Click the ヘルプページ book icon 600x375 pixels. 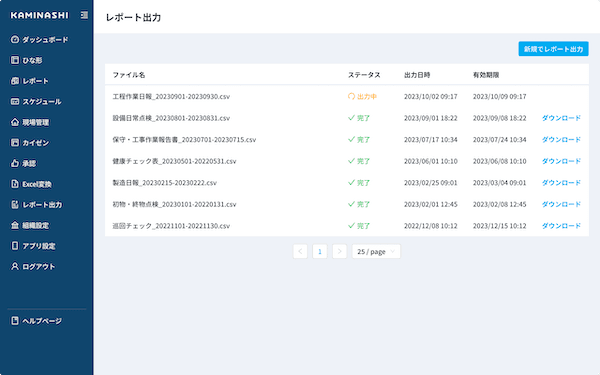point(15,321)
